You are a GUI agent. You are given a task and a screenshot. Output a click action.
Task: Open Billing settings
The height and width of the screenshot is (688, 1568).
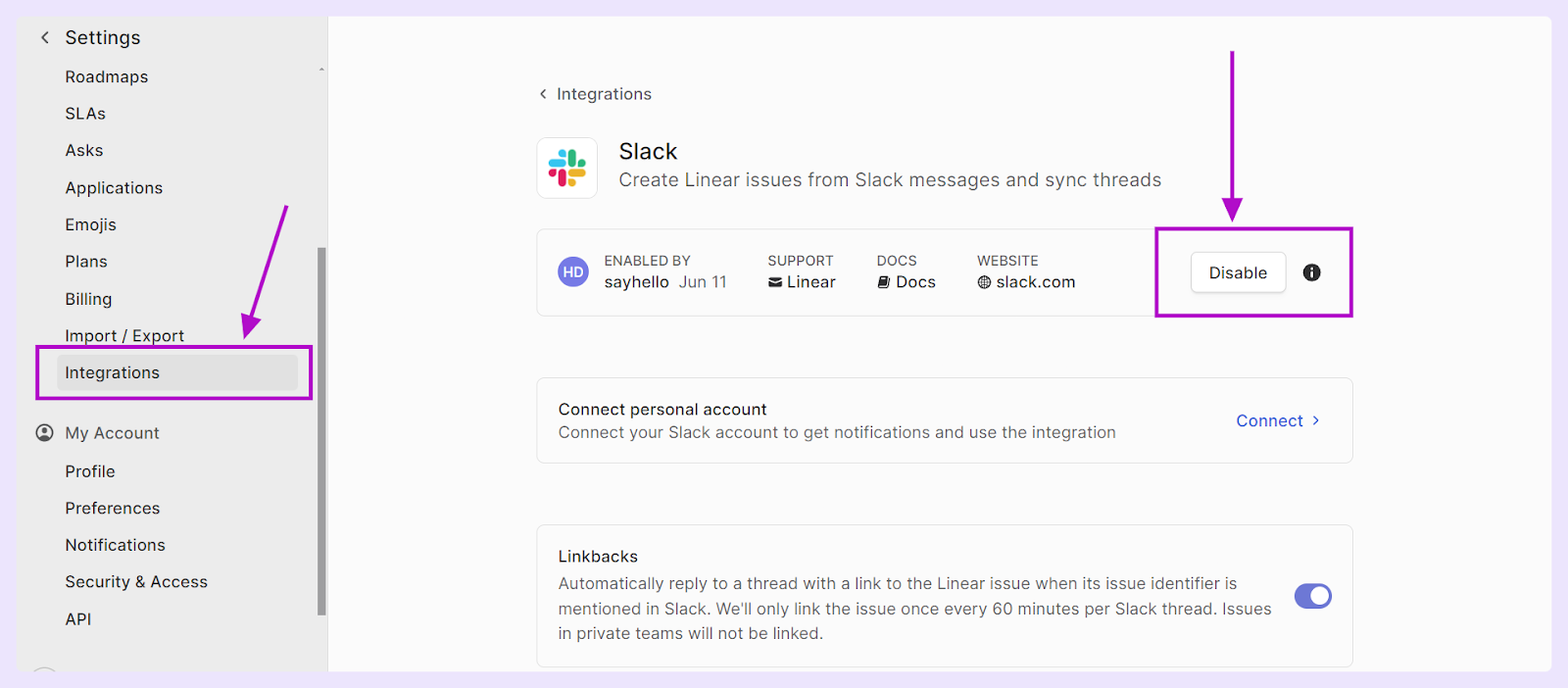[88, 299]
